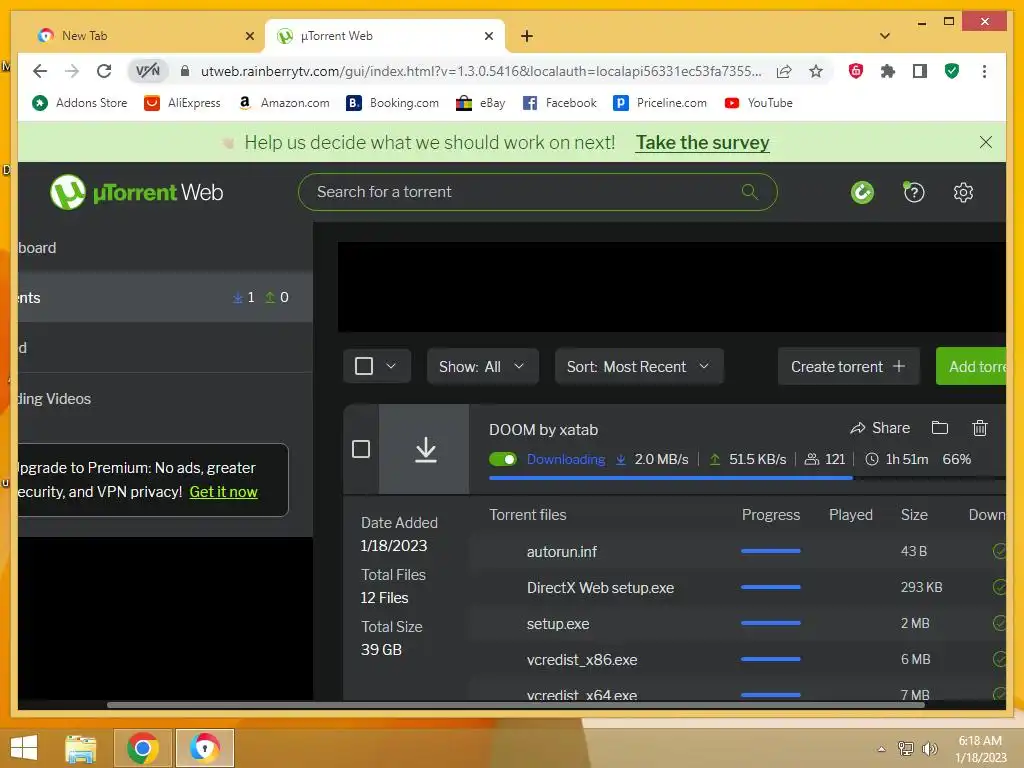This screenshot has width=1024, height=768.
Task: Open the tab search chevron
Action: coord(885,36)
